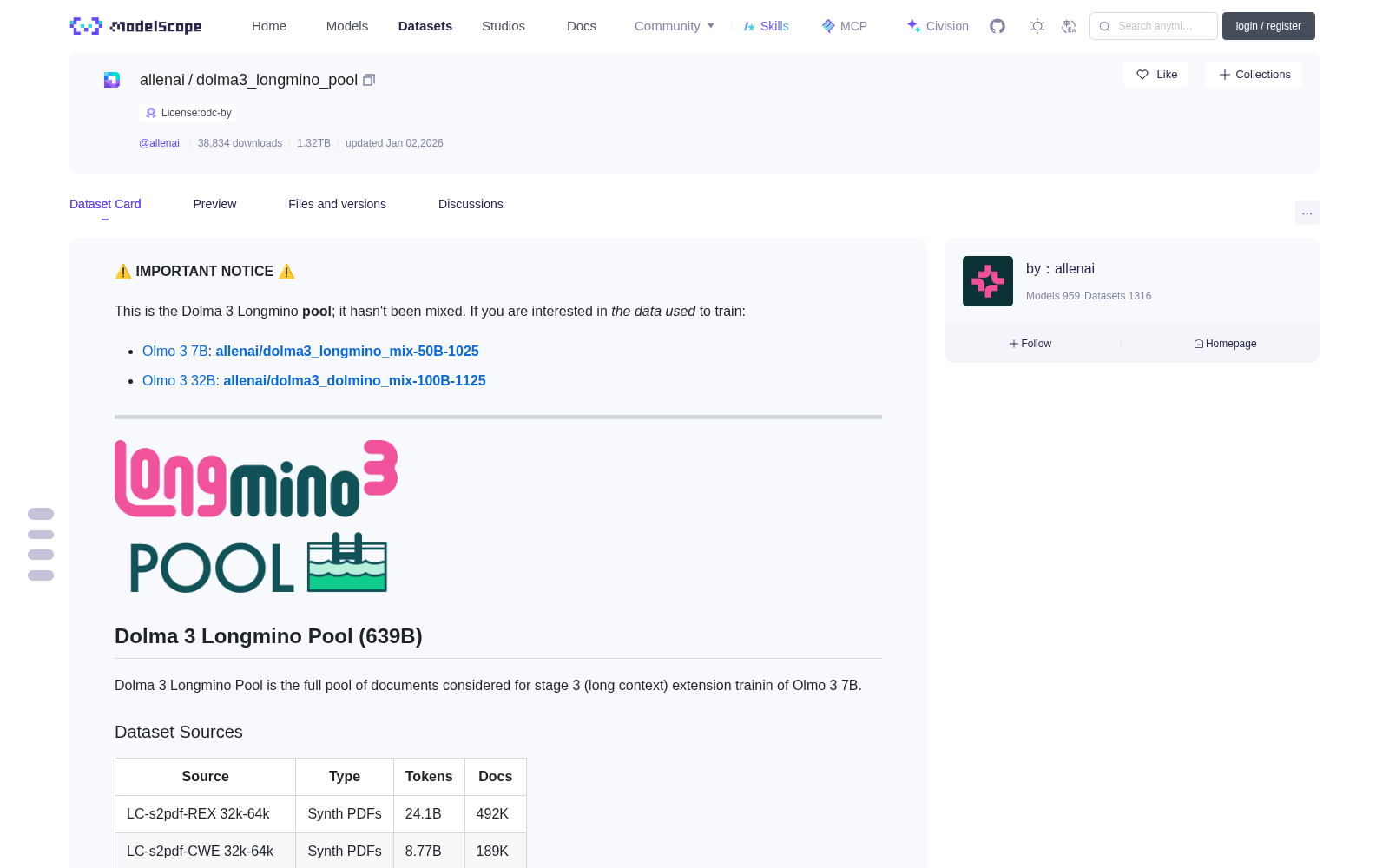Viewport: 1389px width, 868px height.
Task: Open the Studios menu item
Action: [x=504, y=26]
